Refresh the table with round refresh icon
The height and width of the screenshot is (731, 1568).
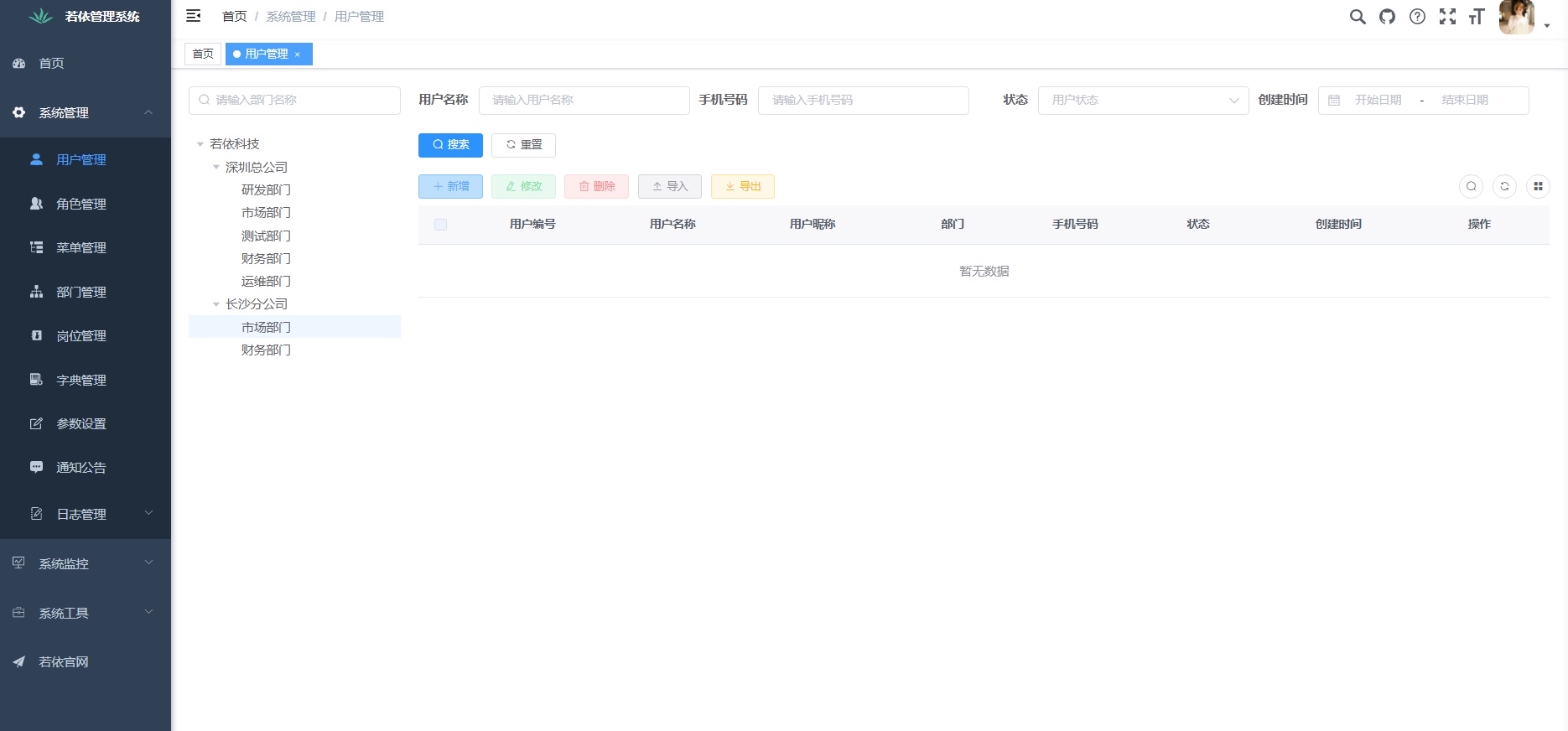point(1504,186)
